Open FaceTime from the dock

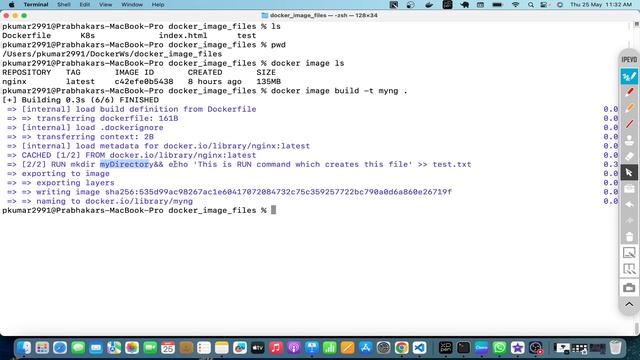(150, 348)
